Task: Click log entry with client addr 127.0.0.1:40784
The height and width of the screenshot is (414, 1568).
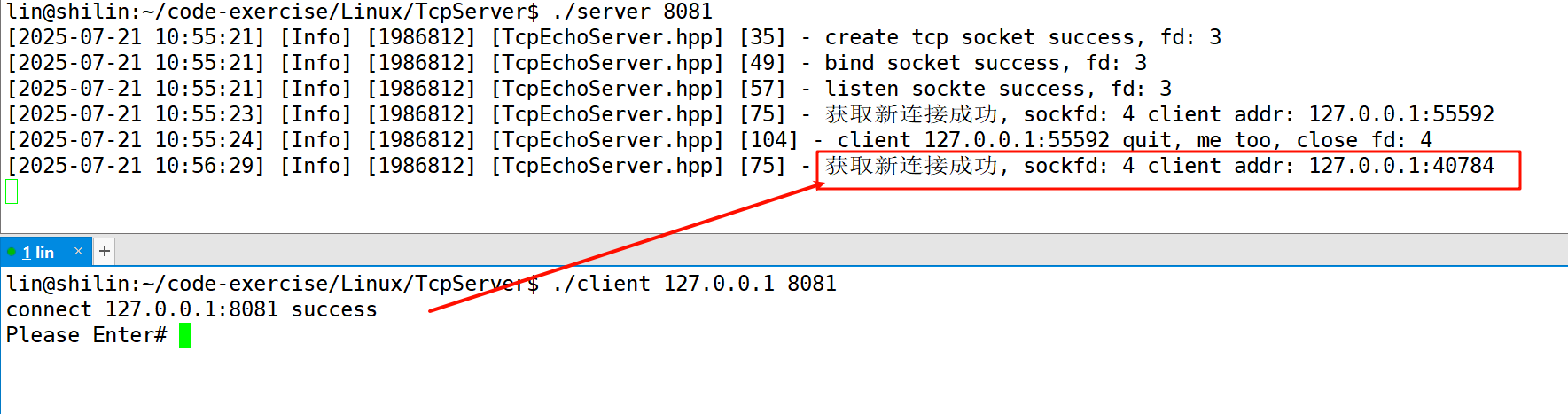Action: pos(751,166)
